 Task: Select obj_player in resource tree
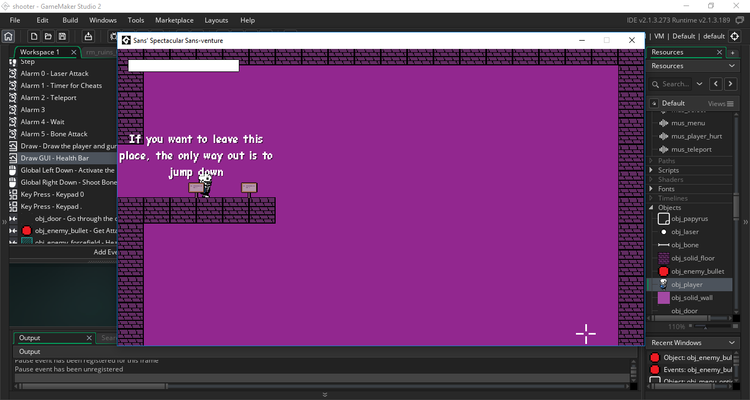coord(689,285)
